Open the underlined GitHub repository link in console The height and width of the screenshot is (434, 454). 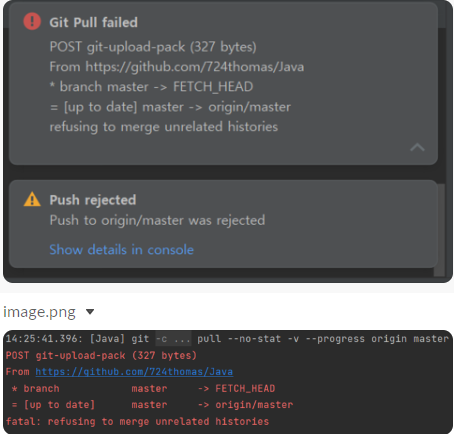134,372
